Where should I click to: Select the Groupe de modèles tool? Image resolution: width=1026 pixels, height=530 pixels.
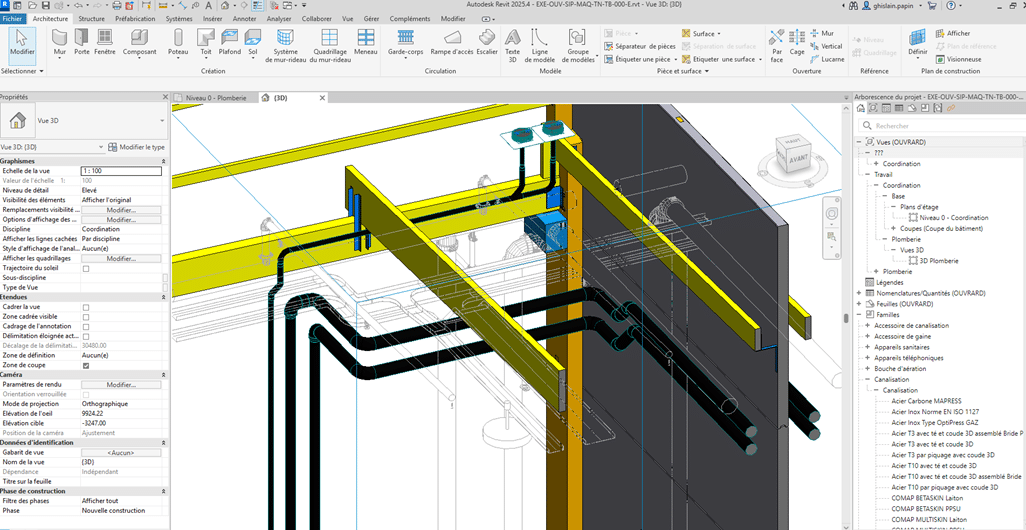coord(577,45)
